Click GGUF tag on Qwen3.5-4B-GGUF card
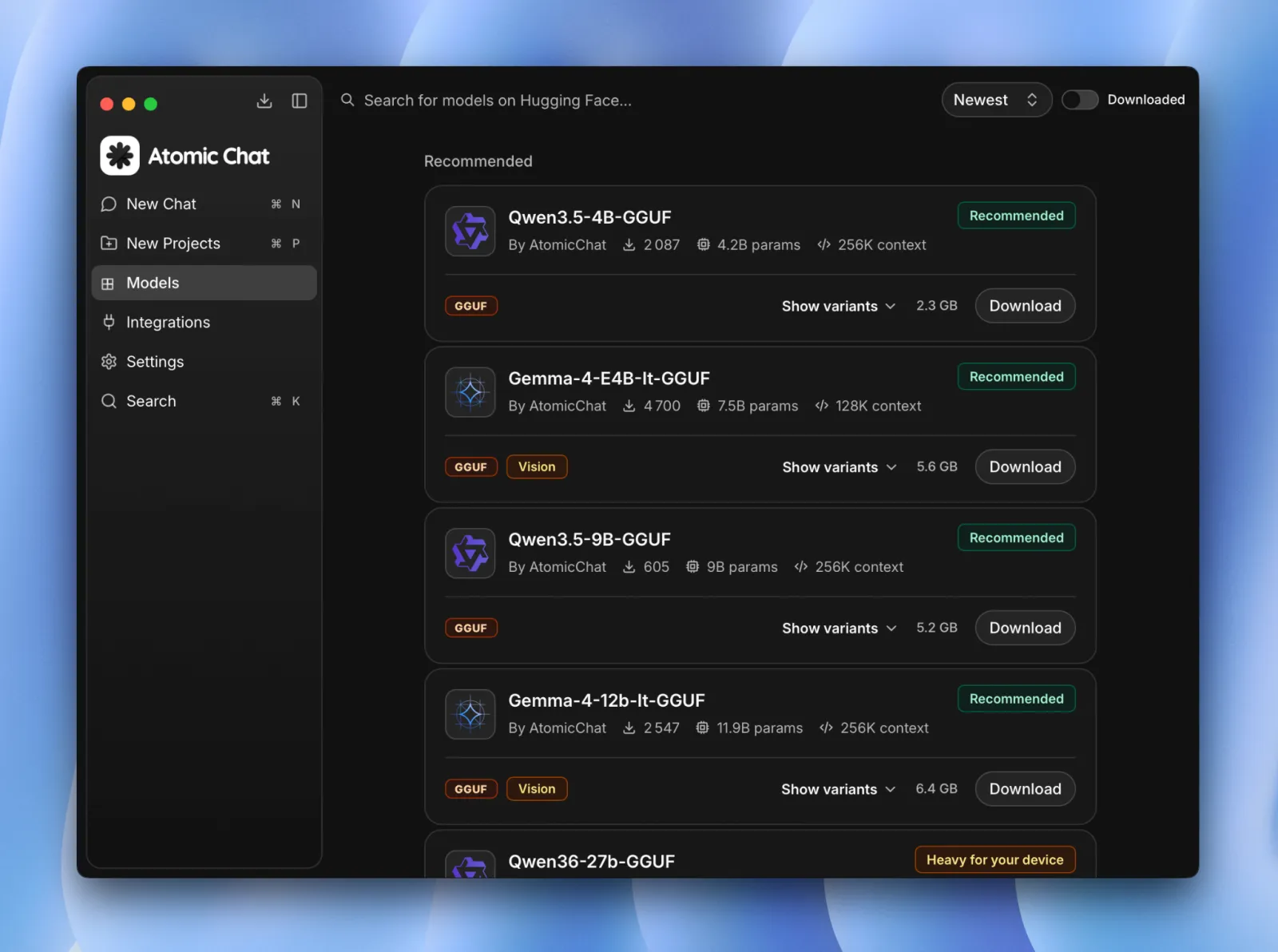 click(x=471, y=306)
